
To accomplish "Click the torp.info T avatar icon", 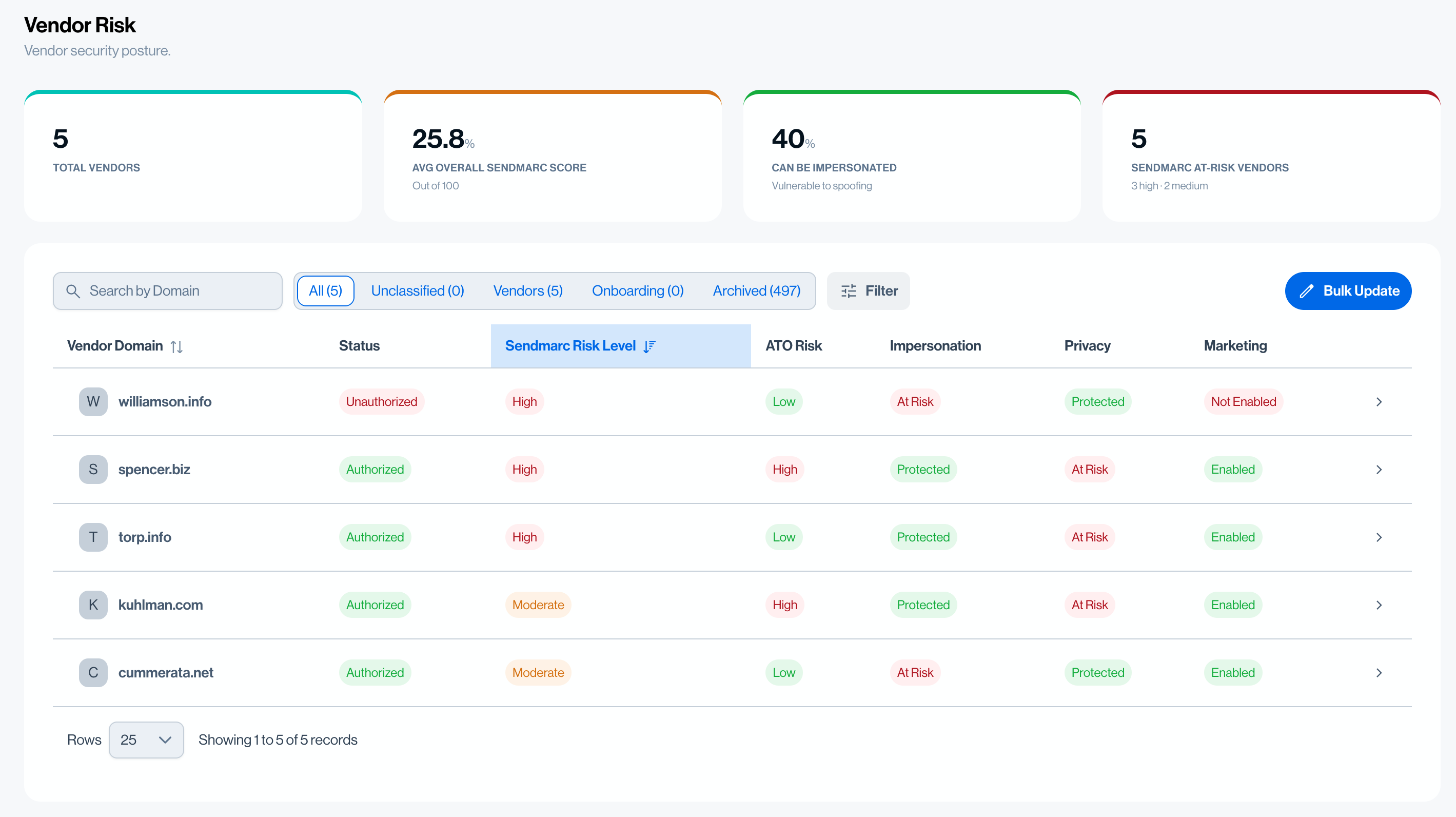I will (93, 537).
